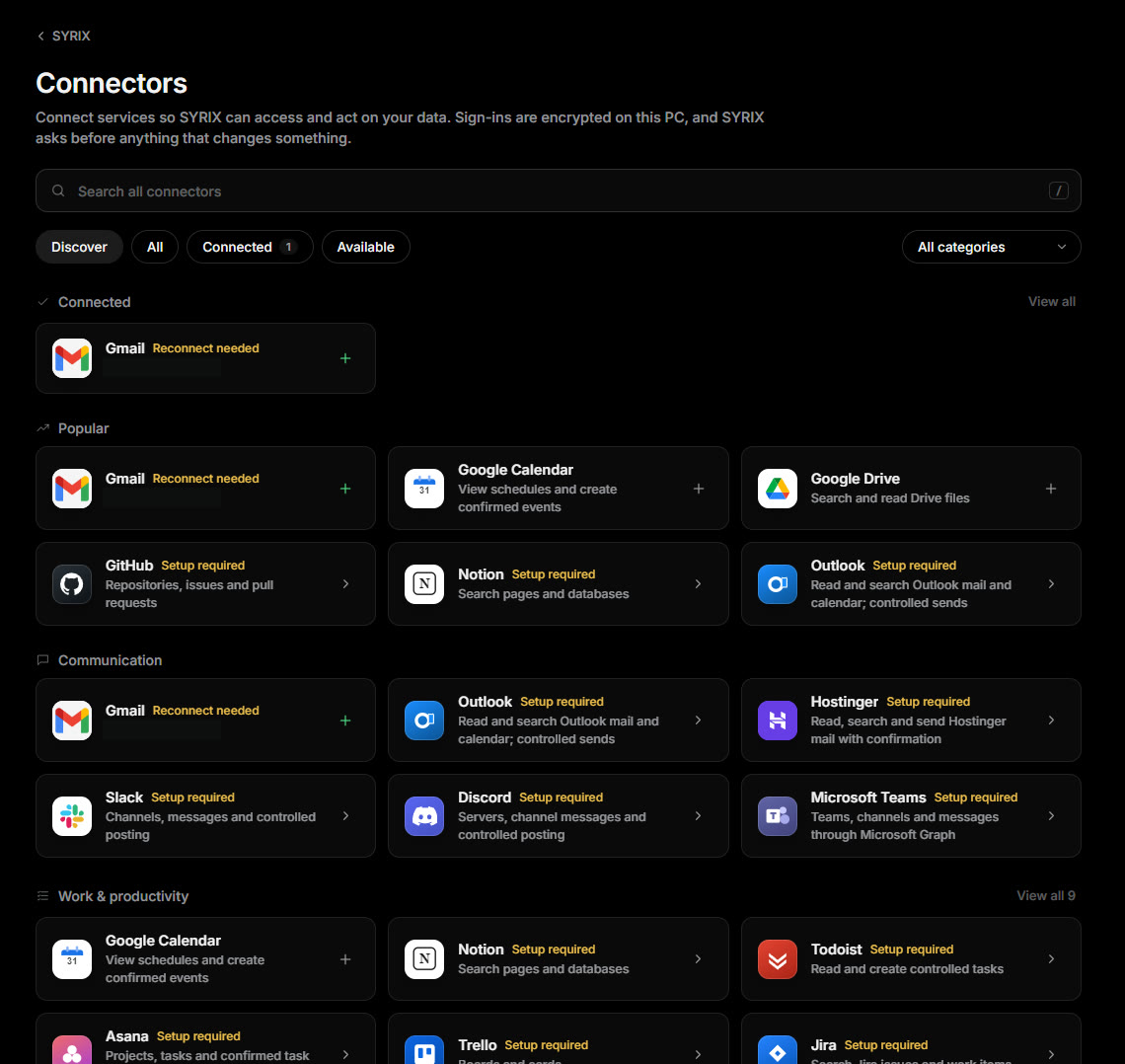Click Outlook icon in Communication section
This screenshot has width=1125, height=1064.
(424, 721)
